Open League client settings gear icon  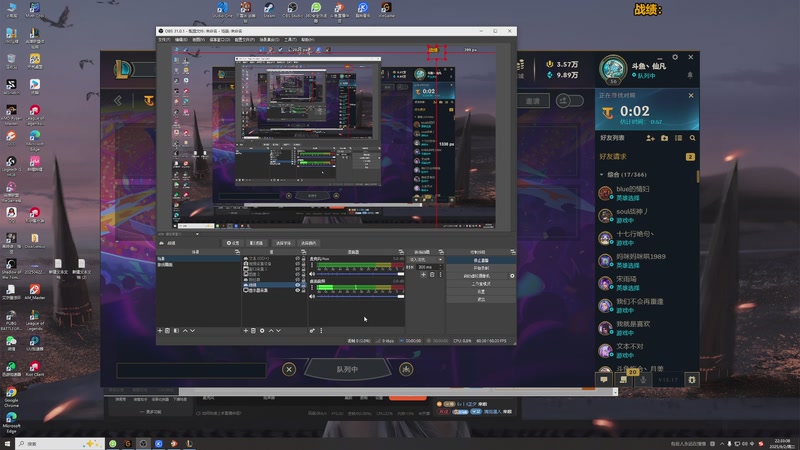pos(675,57)
